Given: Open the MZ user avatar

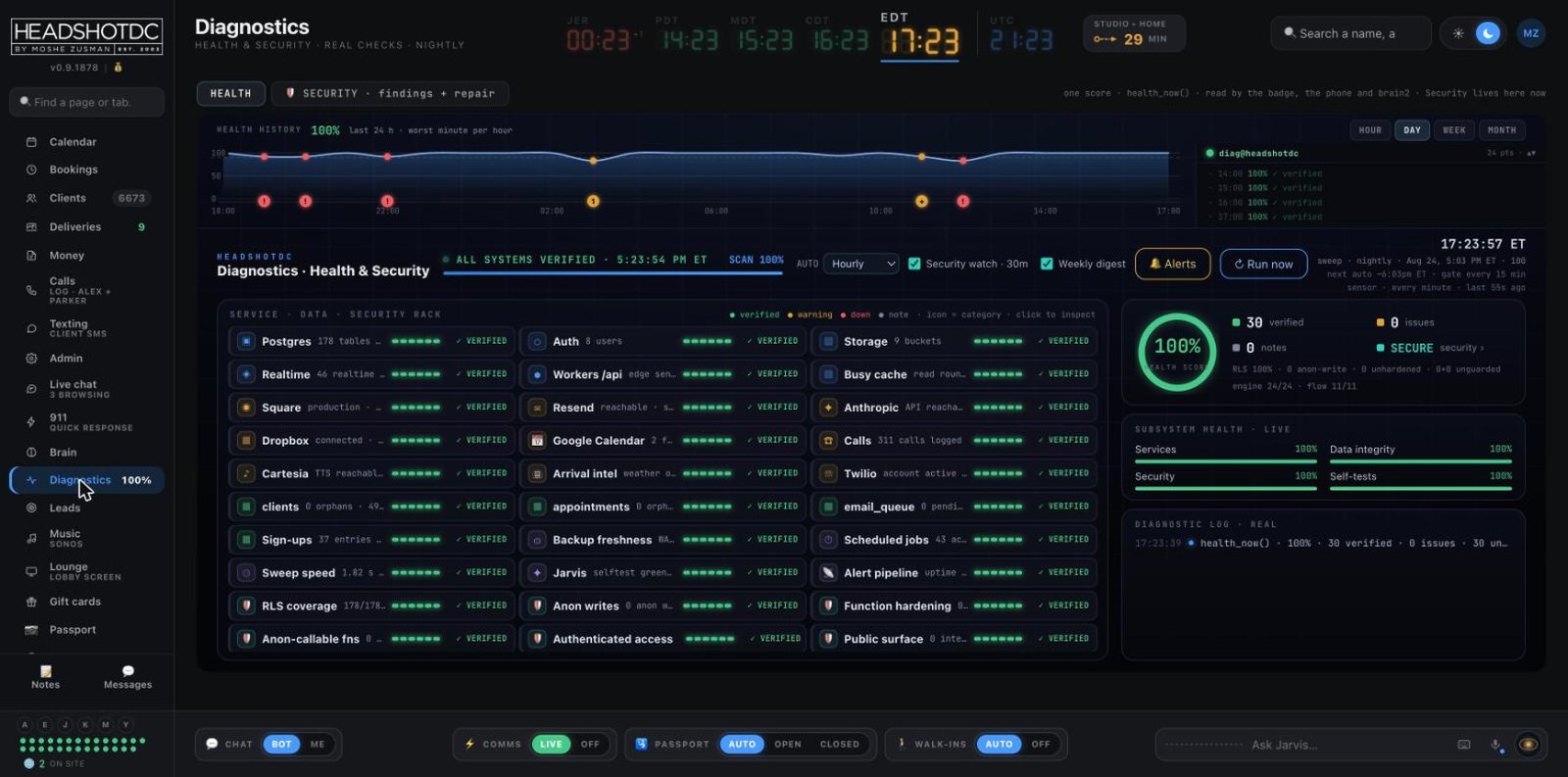Looking at the screenshot, I should click(x=1531, y=33).
